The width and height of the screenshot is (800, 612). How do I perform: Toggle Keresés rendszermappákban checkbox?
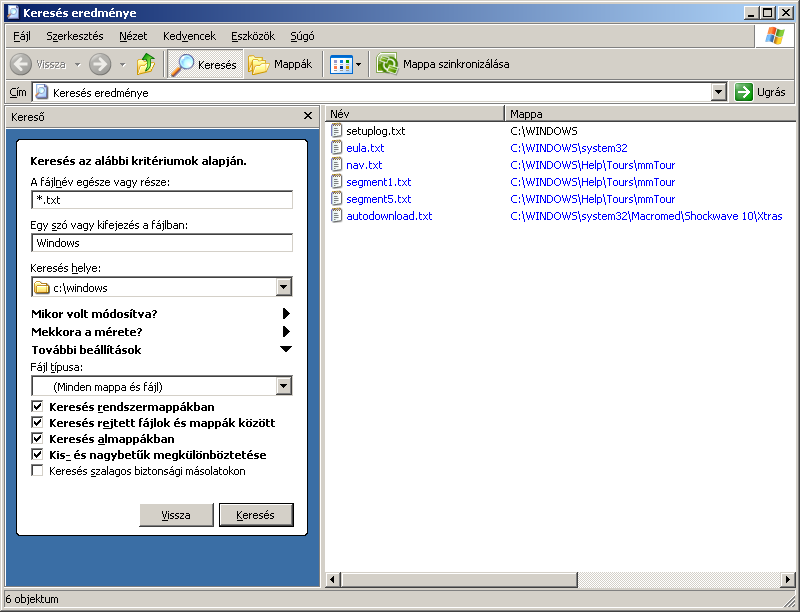37,406
